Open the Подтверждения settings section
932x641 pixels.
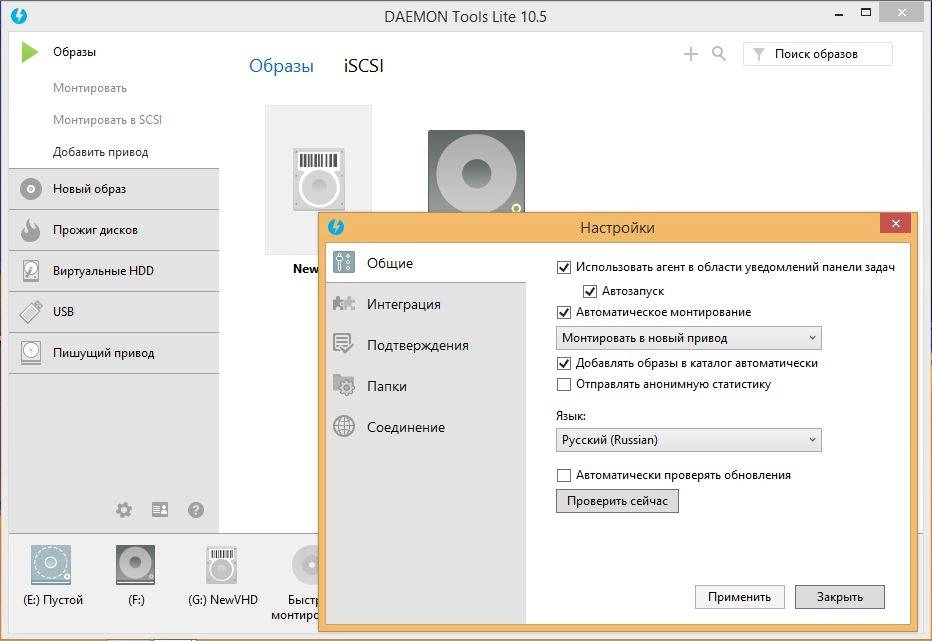tap(426, 345)
